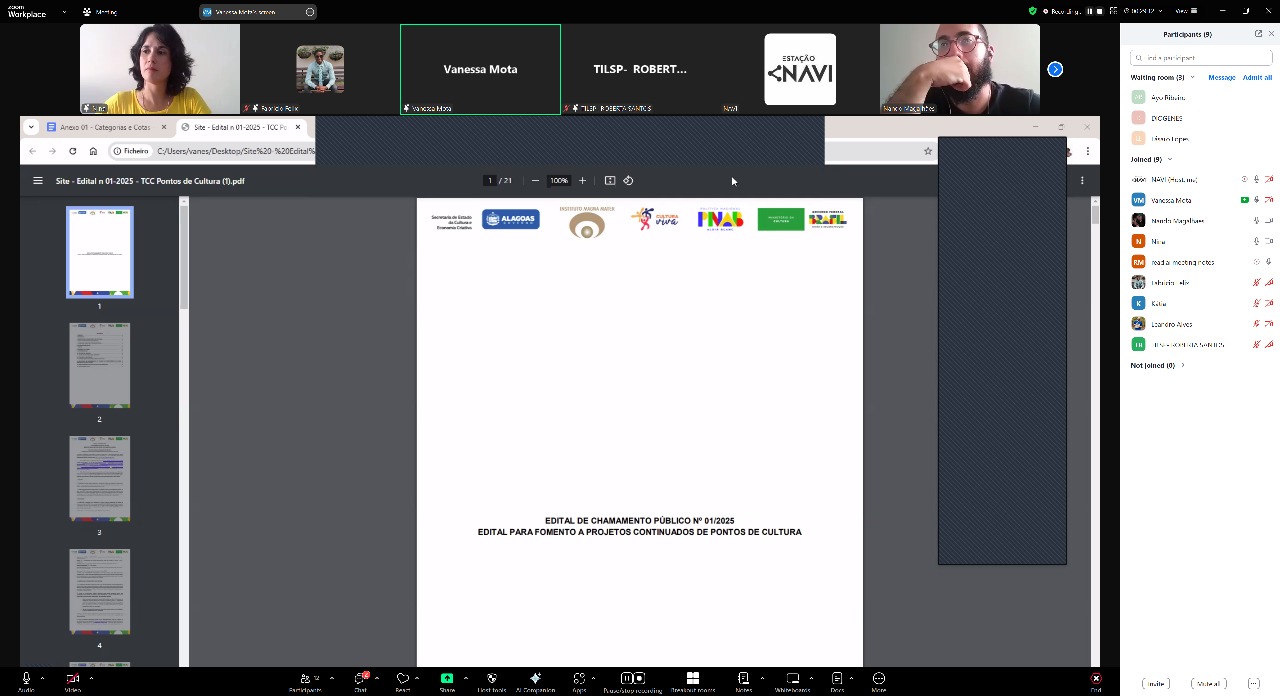Expand the Not joined section

tap(1183, 365)
